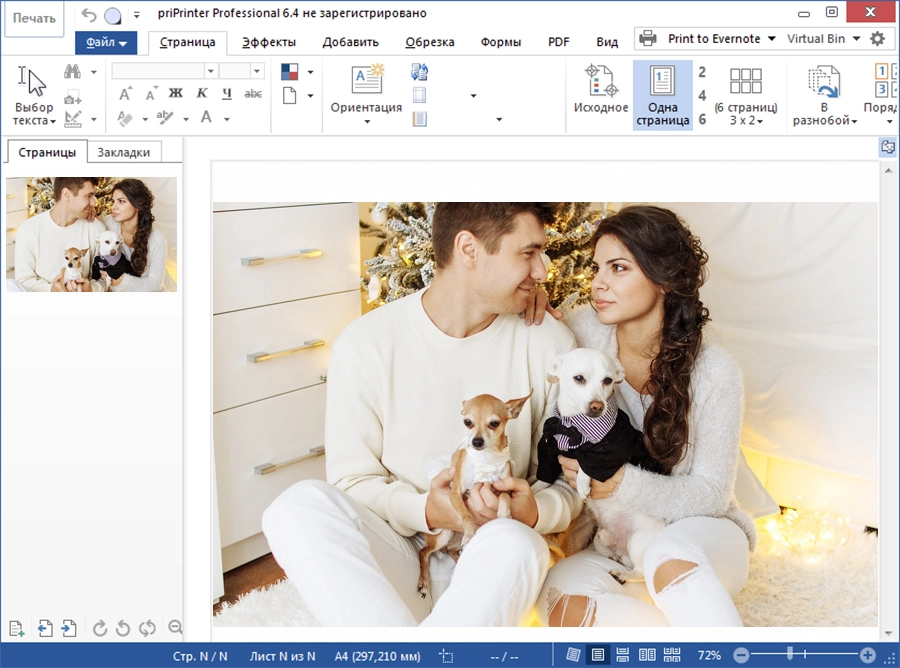This screenshot has width=900, height=668.
Task: Expand the font size dropdown arrow
Action: pos(257,71)
